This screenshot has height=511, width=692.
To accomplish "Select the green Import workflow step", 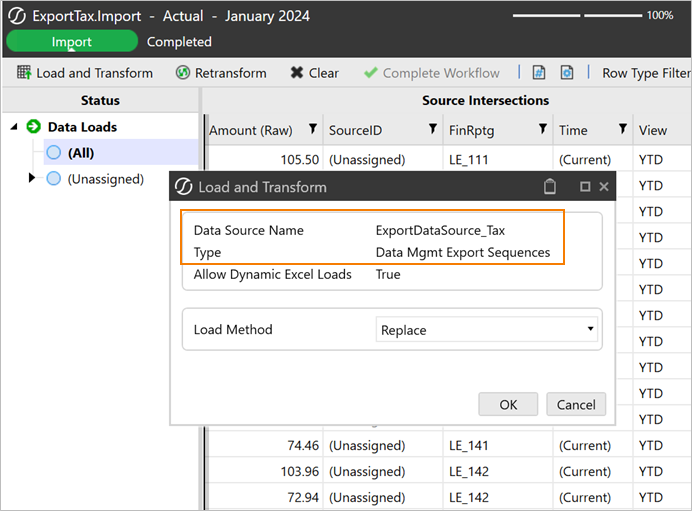I will [72, 42].
